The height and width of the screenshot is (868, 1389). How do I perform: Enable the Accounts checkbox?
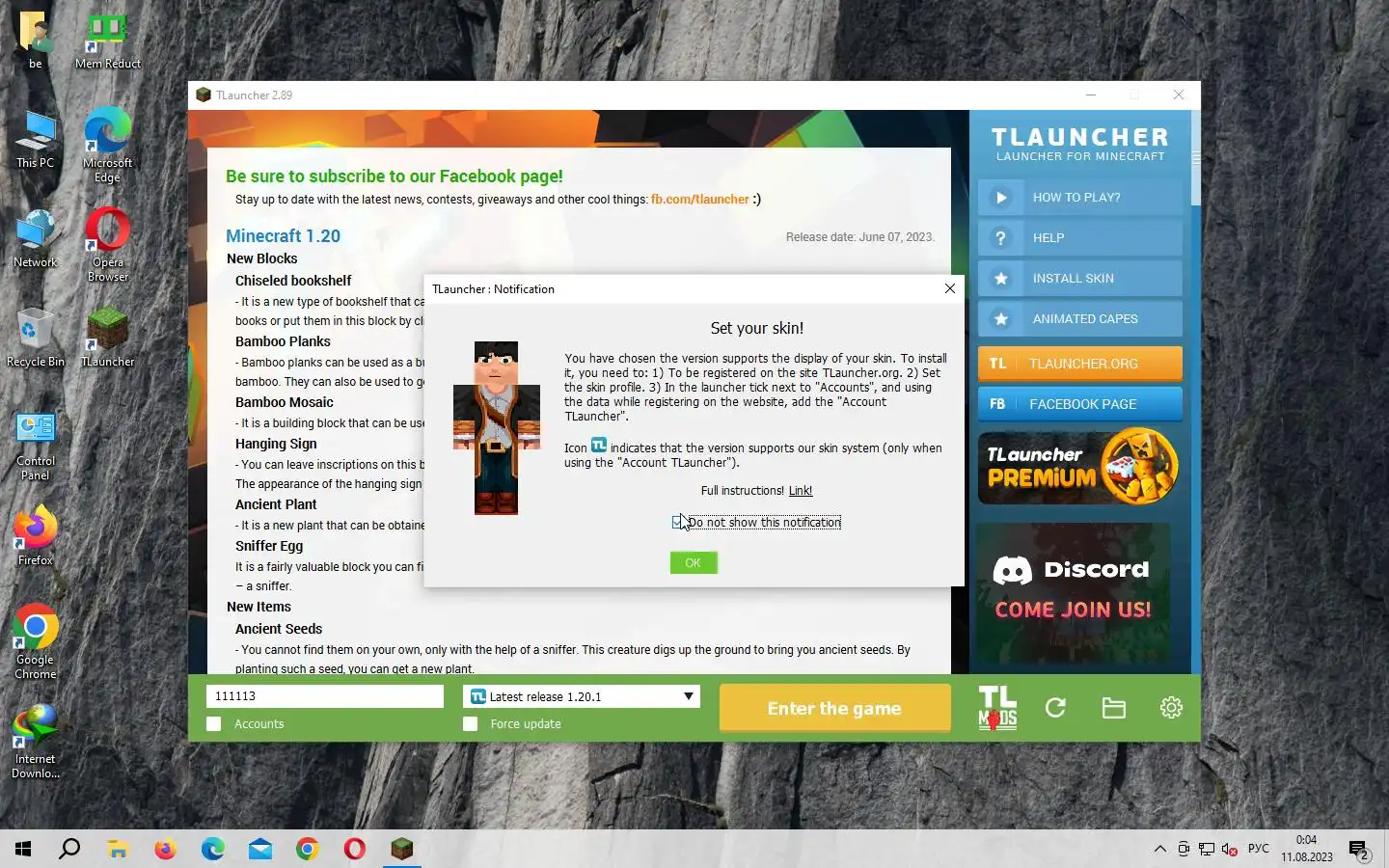coord(214,724)
